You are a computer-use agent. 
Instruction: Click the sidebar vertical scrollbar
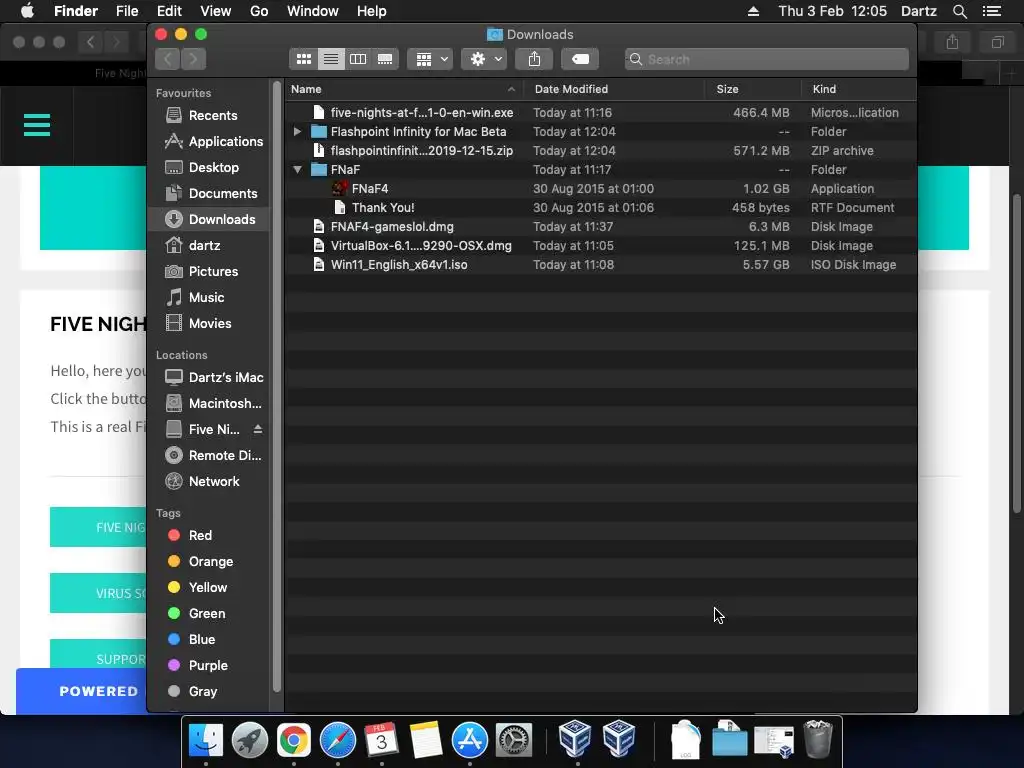276,388
